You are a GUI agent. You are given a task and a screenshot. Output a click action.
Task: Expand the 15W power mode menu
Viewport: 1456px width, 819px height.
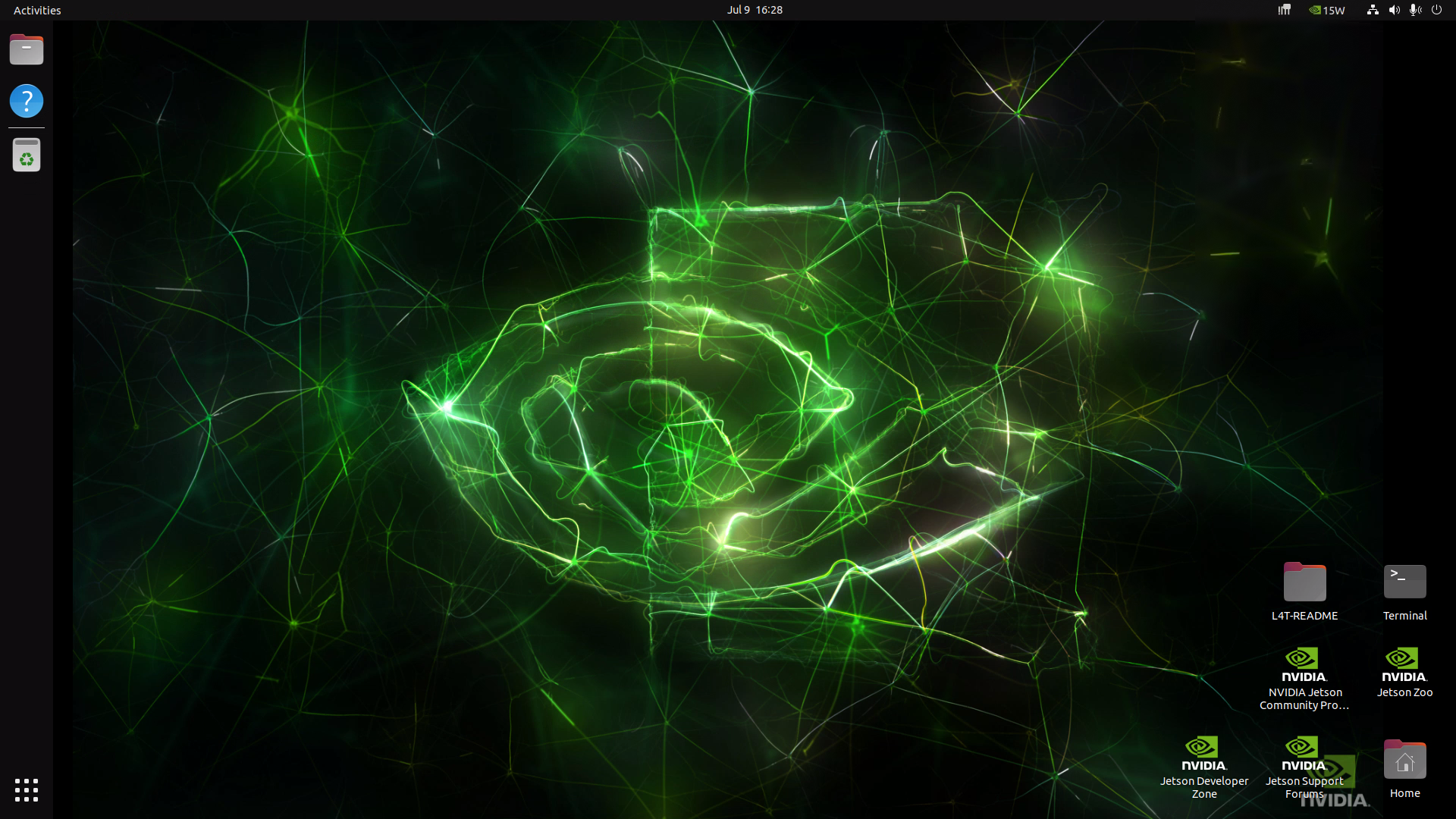click(1327, 10)
